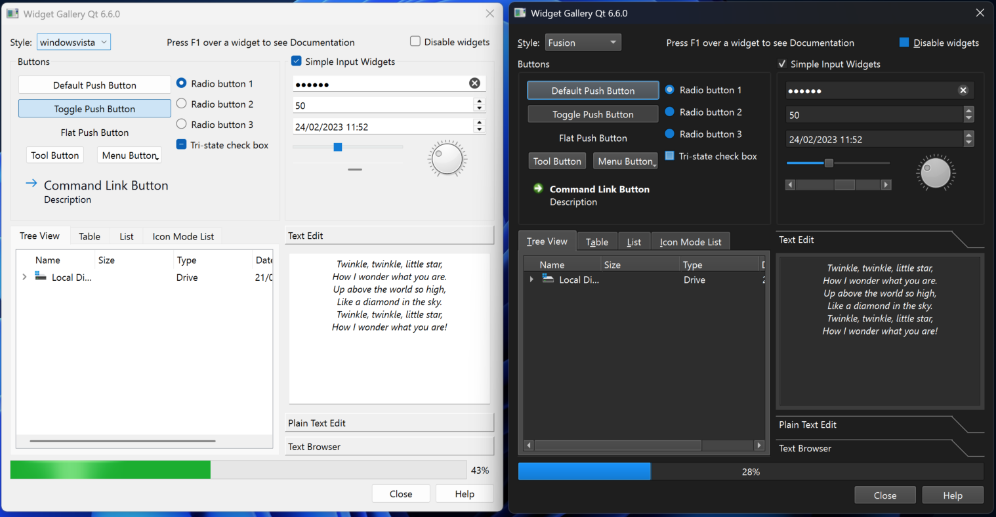The height and width of the screenshot is (517, 996).
Task: Click the green arrow icon of the dark Command Link Button
Action: [x=537, y=188]
